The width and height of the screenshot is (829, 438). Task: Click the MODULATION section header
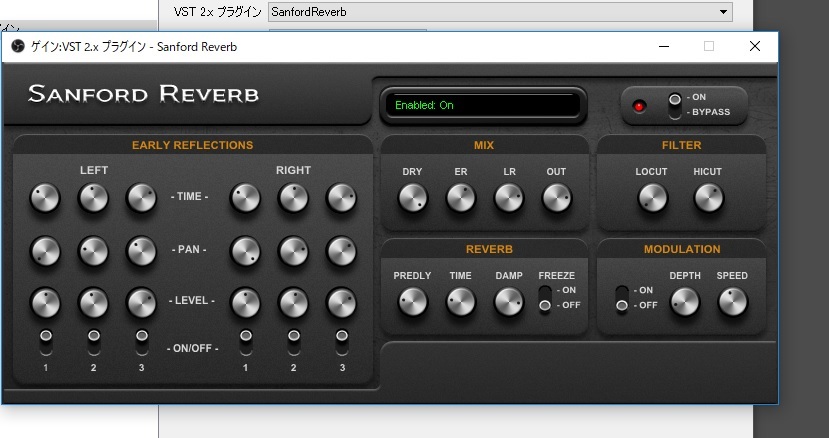(682, 249)
